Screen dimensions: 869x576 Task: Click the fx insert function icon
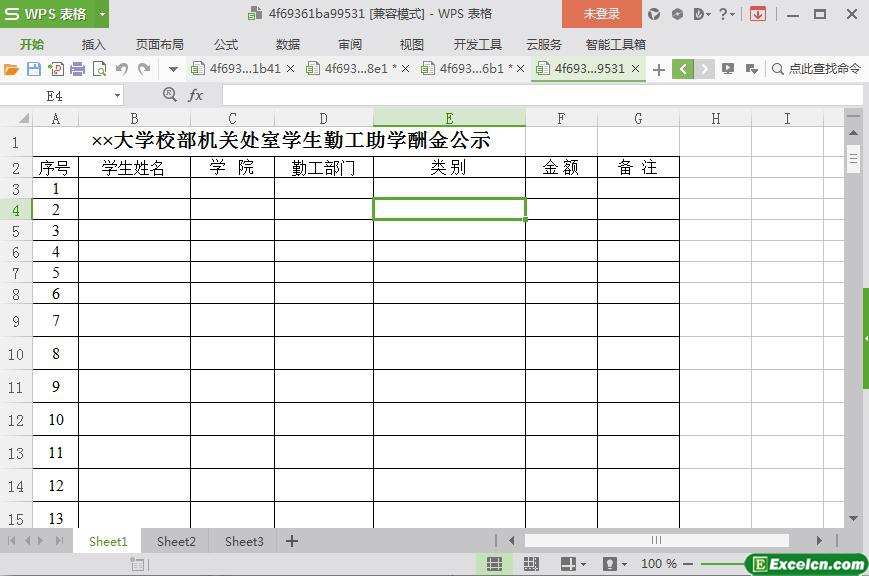point(196,95)
